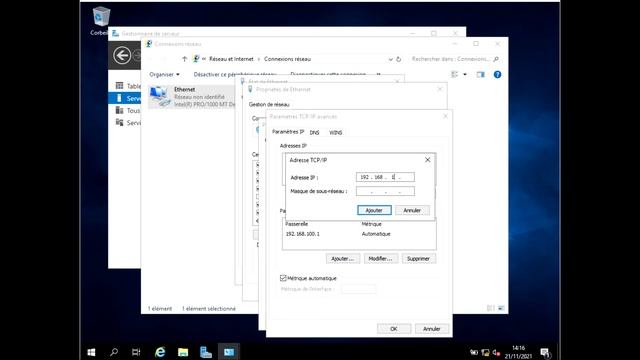
Task: Click the Server Manager back arrow
Action: [122, 55]
